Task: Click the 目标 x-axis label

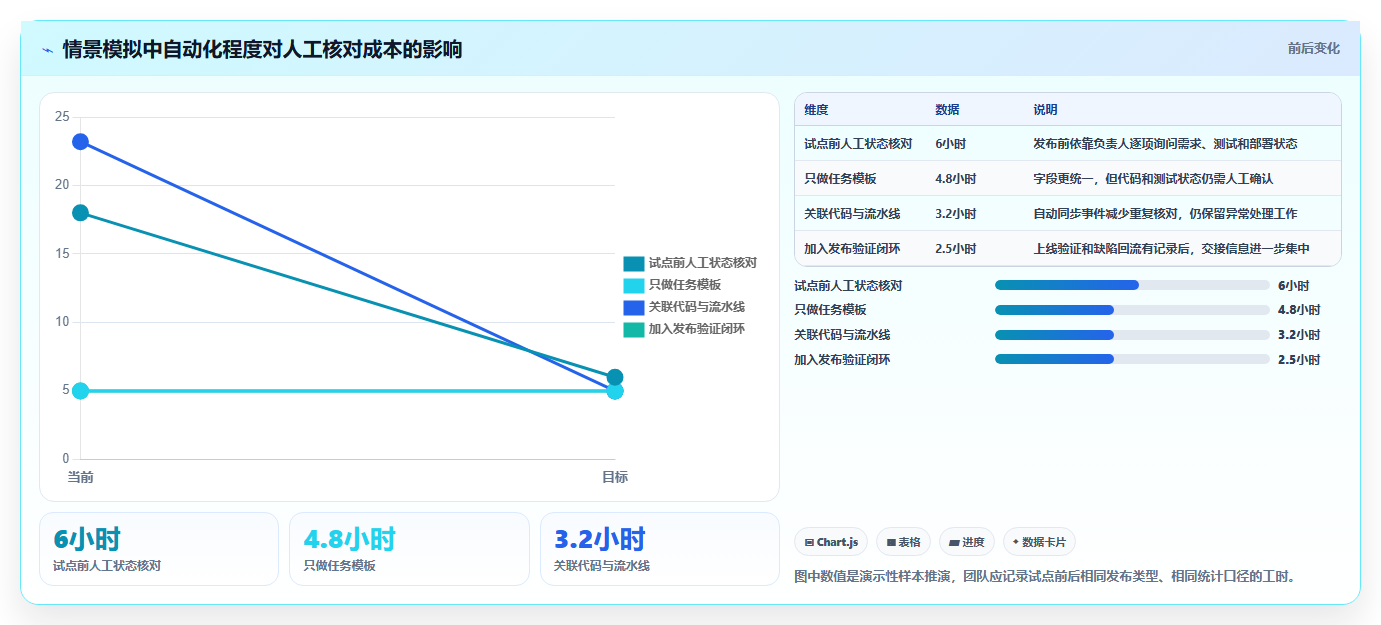Action: (x=615, y=478)
